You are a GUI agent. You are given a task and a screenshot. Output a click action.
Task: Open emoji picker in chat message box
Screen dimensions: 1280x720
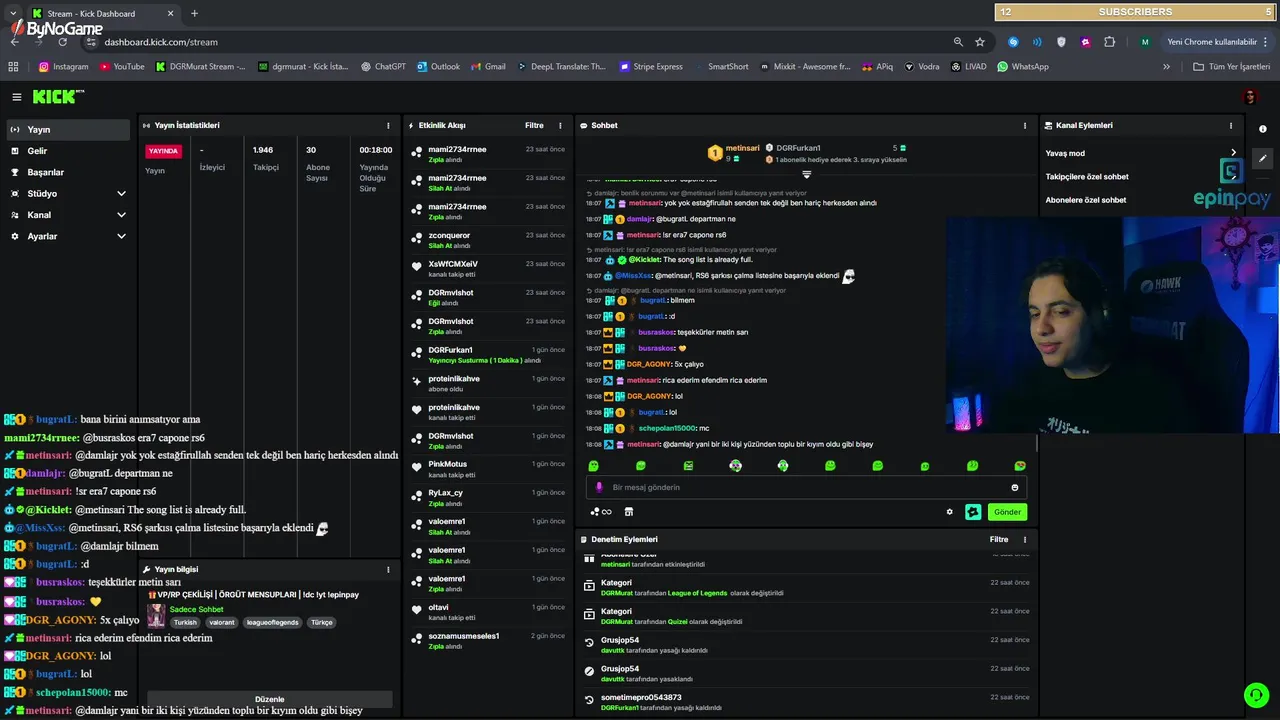click(x=1015, y=488)
